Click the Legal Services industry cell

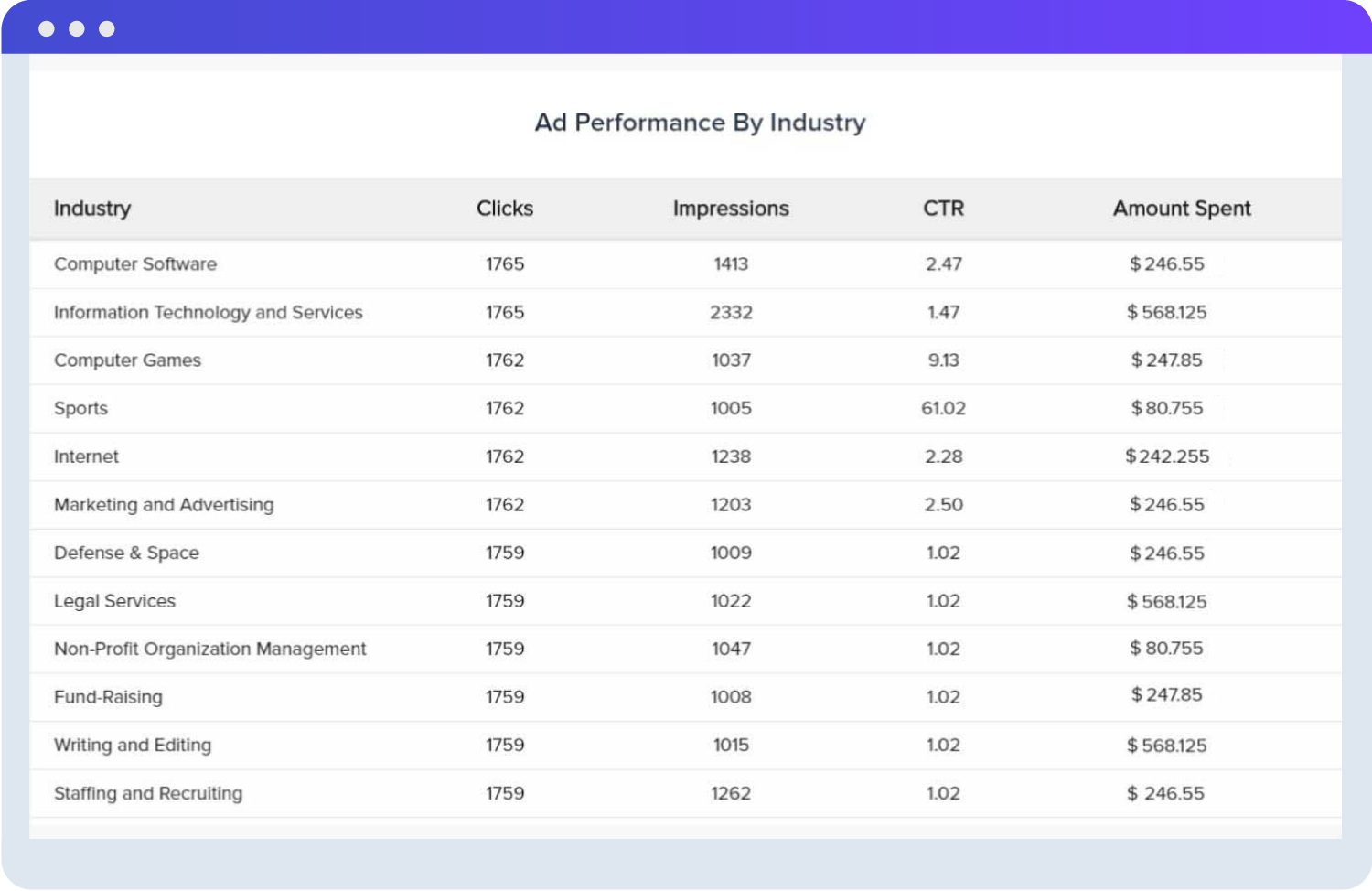pyautogui.click(x=114, y=601)
